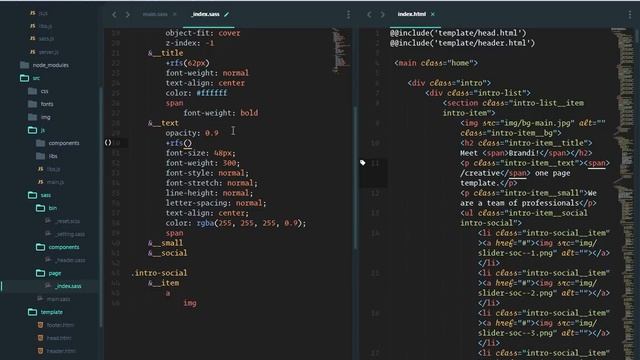The width and height of the screenshot is (640, 360).
Task: Click '.intro-social' selector line
Action: 159,273
